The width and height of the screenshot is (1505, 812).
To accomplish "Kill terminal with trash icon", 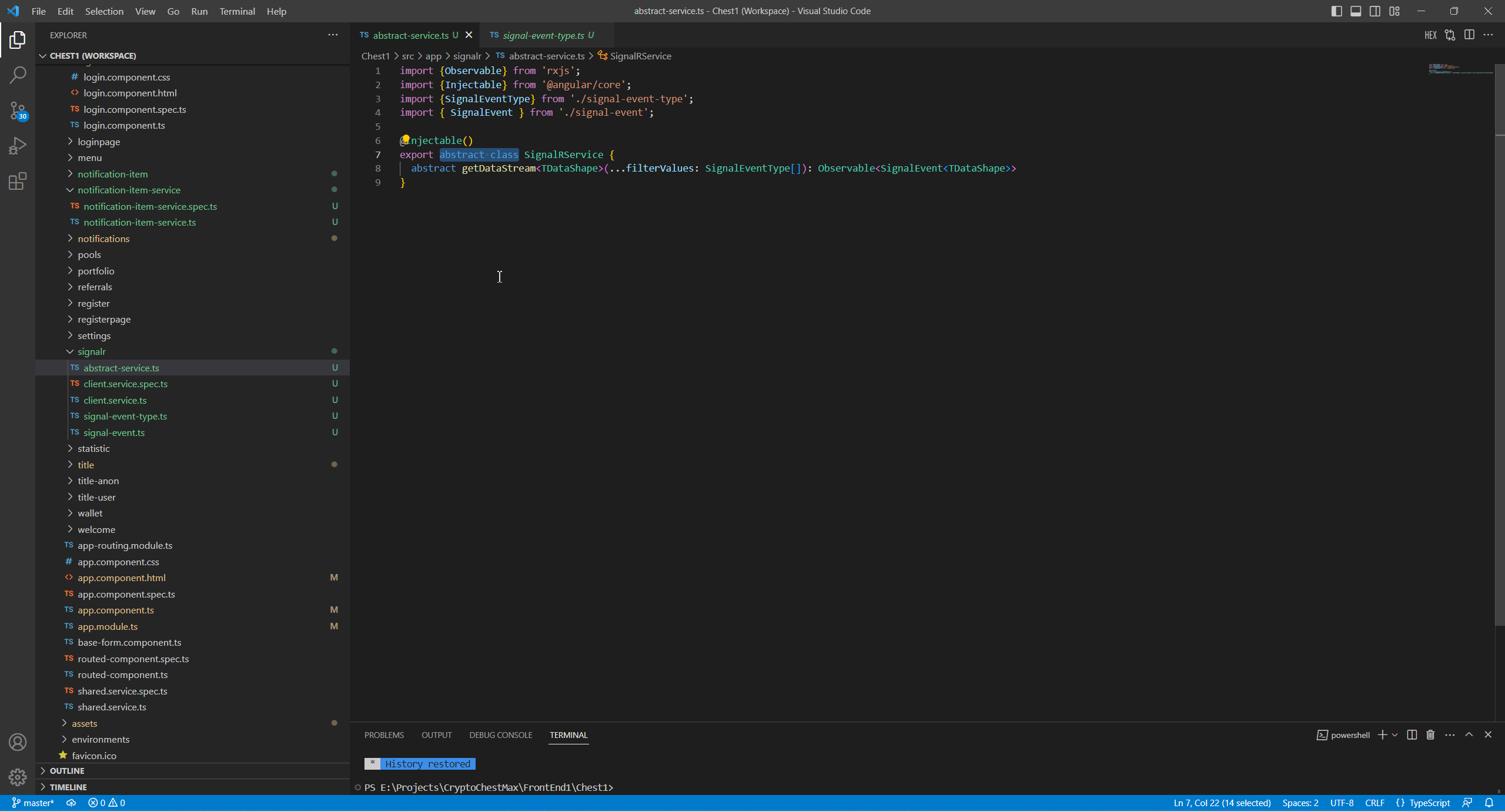I will [x=1430, y=735].
